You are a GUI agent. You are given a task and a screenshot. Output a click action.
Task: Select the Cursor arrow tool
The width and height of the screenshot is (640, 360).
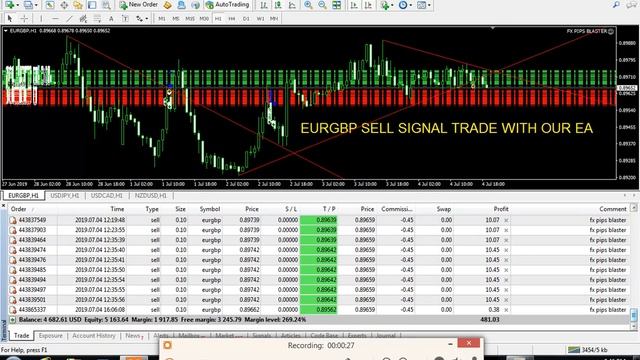point(10,18)
